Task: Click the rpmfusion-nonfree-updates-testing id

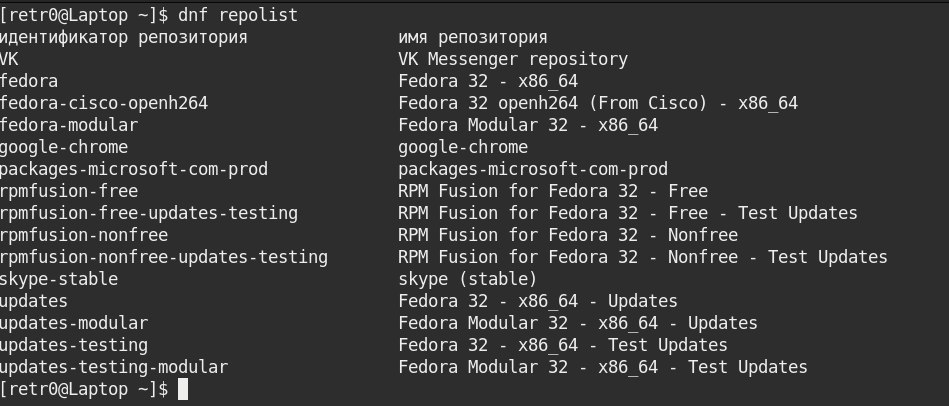Action: click(163, 257)
